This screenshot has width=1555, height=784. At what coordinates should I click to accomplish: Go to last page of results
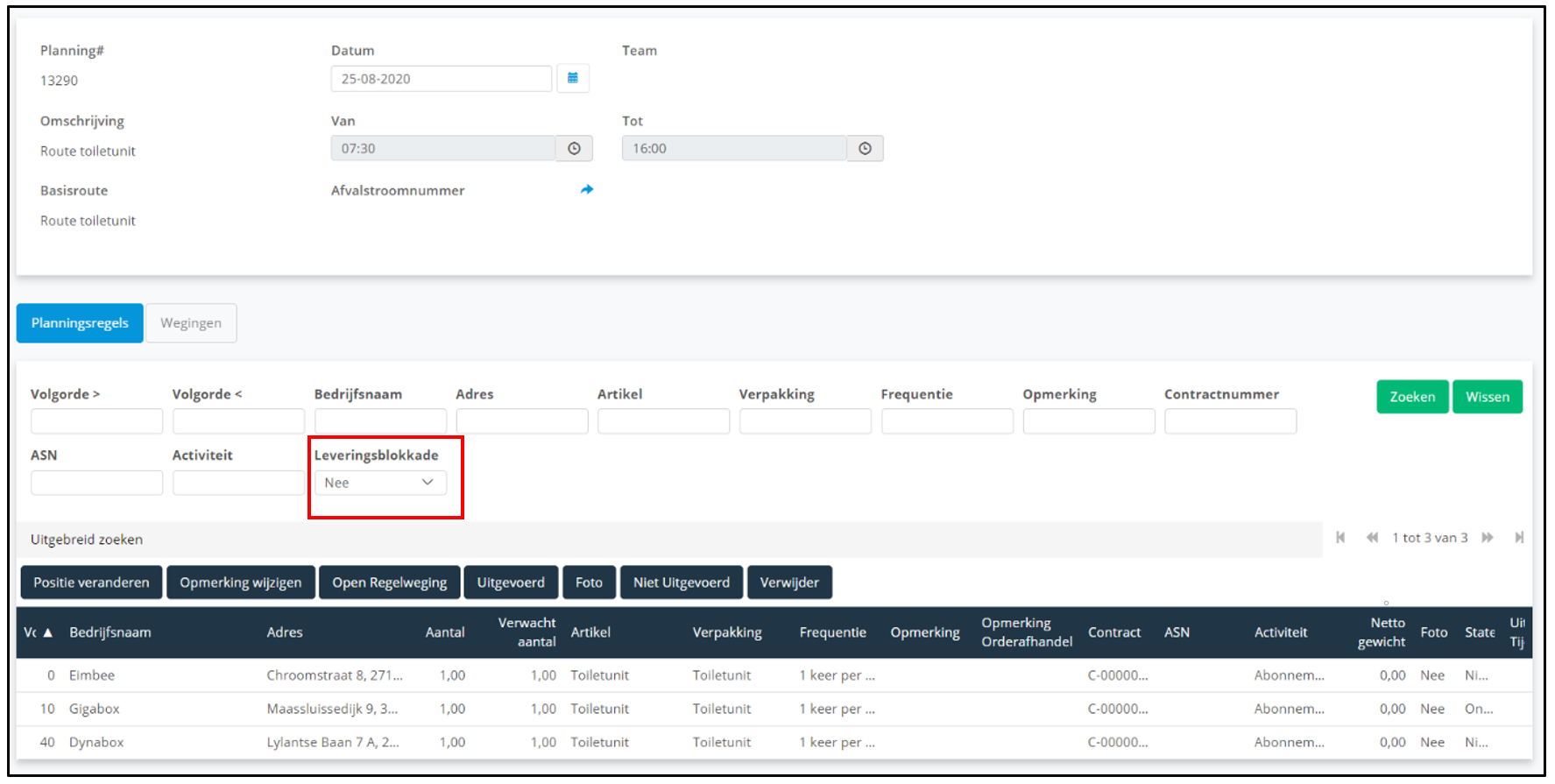click(1519, 538)
